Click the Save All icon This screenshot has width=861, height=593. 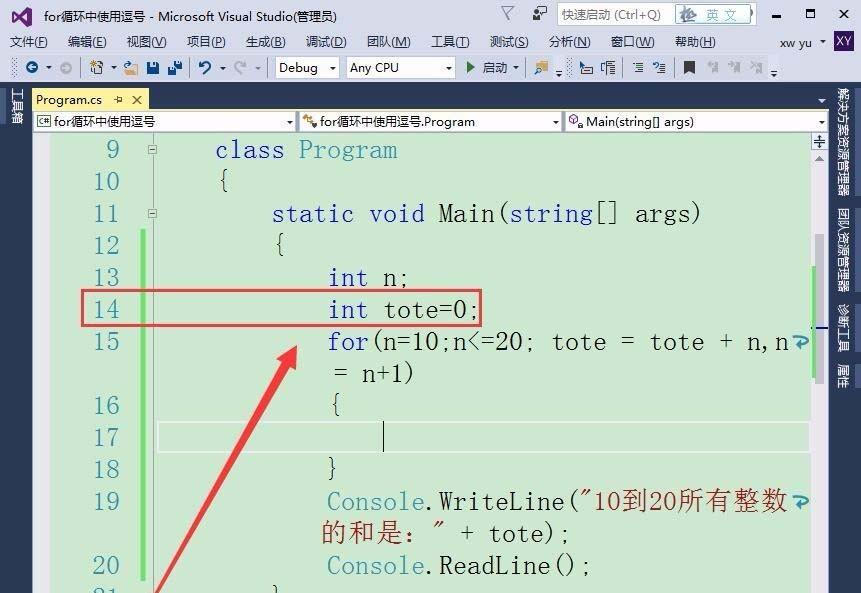click(x=175, y=68)
